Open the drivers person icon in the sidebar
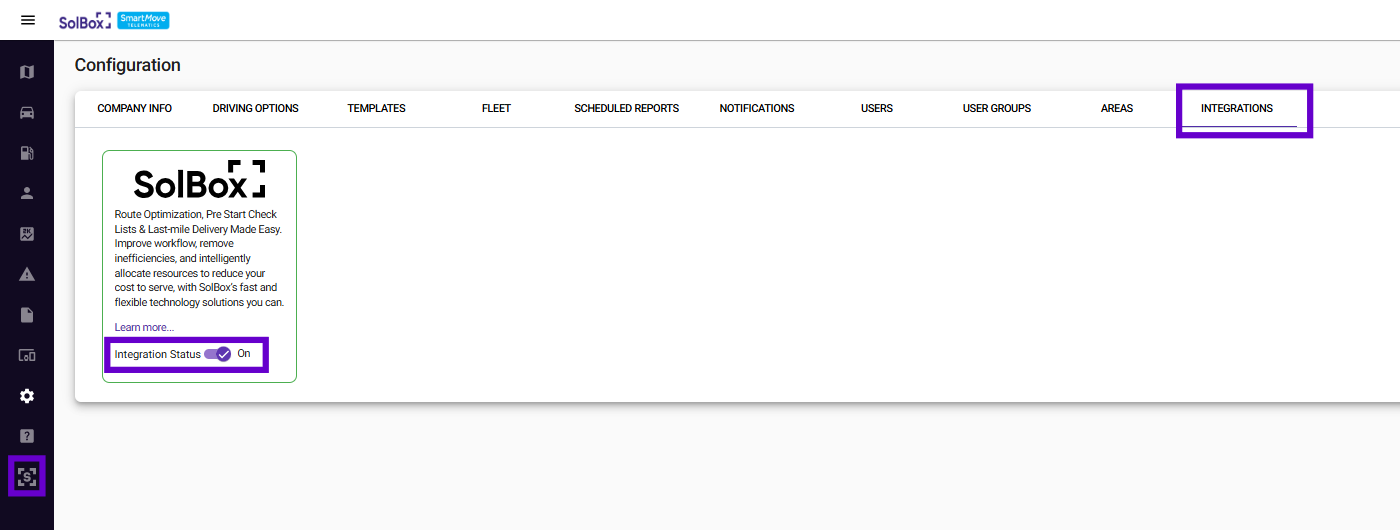Image resolution: width=1400 pixels, height=530 pixels. coord(27,193)
